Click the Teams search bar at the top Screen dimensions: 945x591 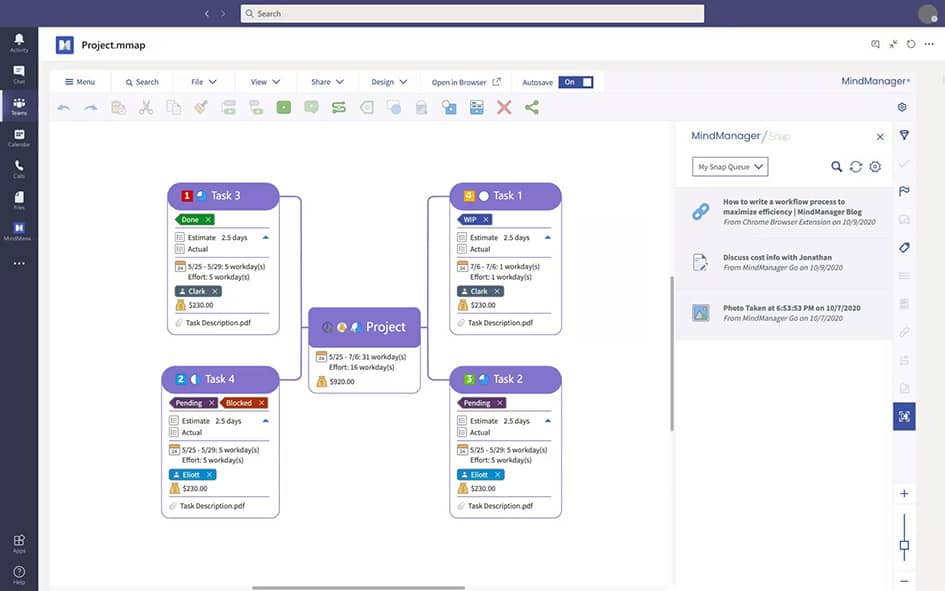pos(470,13)
